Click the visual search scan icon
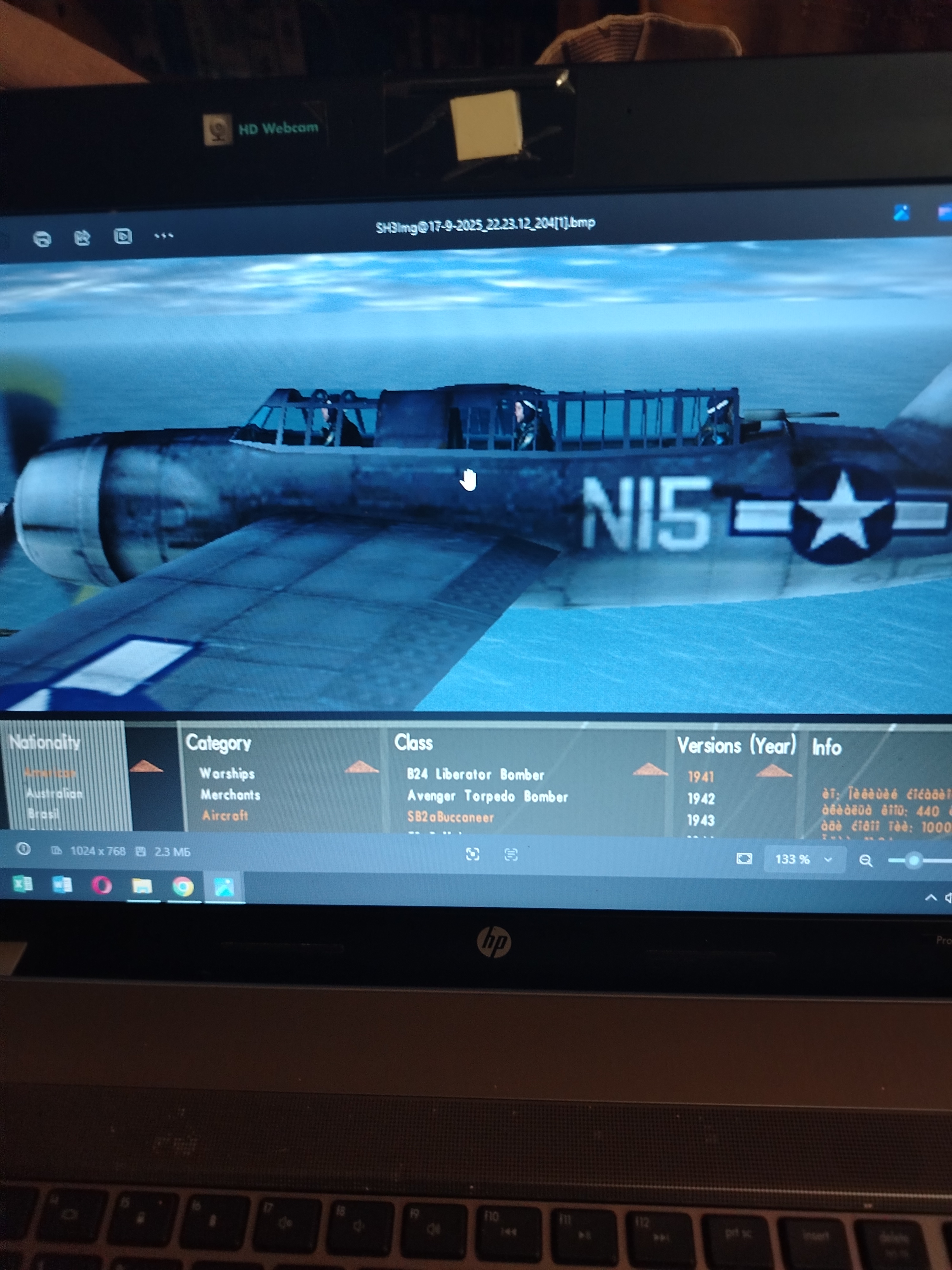 (472, 854)
